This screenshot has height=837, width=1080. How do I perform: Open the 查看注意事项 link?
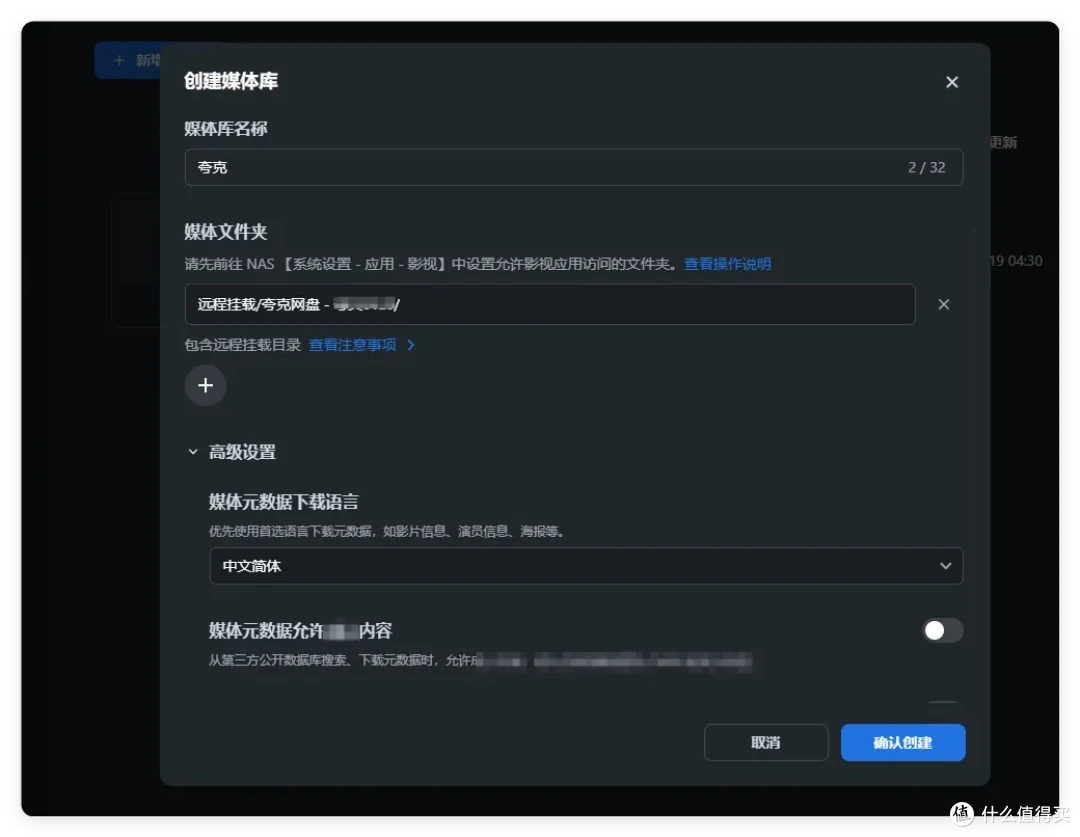(352, 344)
